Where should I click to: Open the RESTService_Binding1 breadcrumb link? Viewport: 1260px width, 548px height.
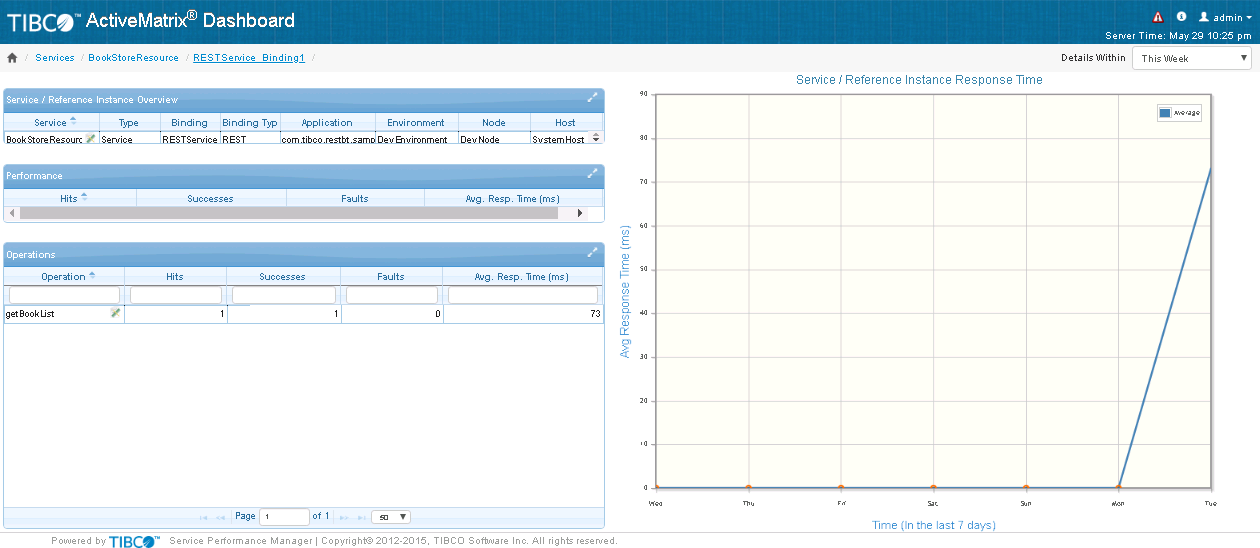tap(249, 58)
